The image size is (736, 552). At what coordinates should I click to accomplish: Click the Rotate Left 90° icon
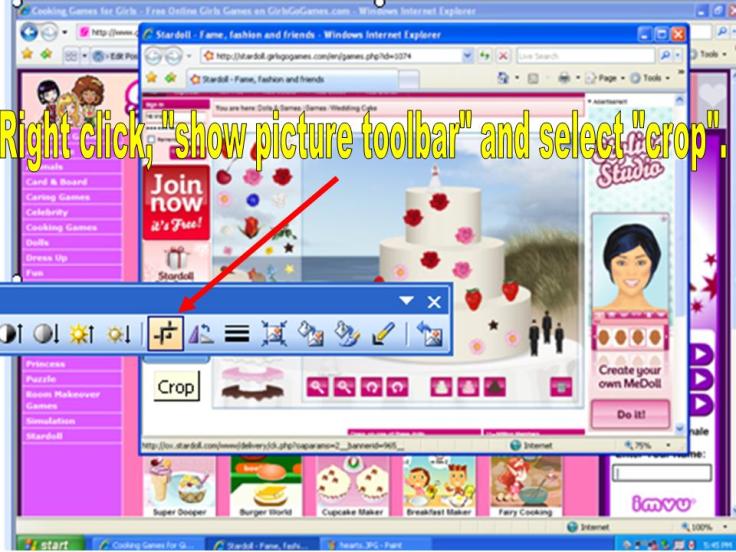click(x=201, y=334)
